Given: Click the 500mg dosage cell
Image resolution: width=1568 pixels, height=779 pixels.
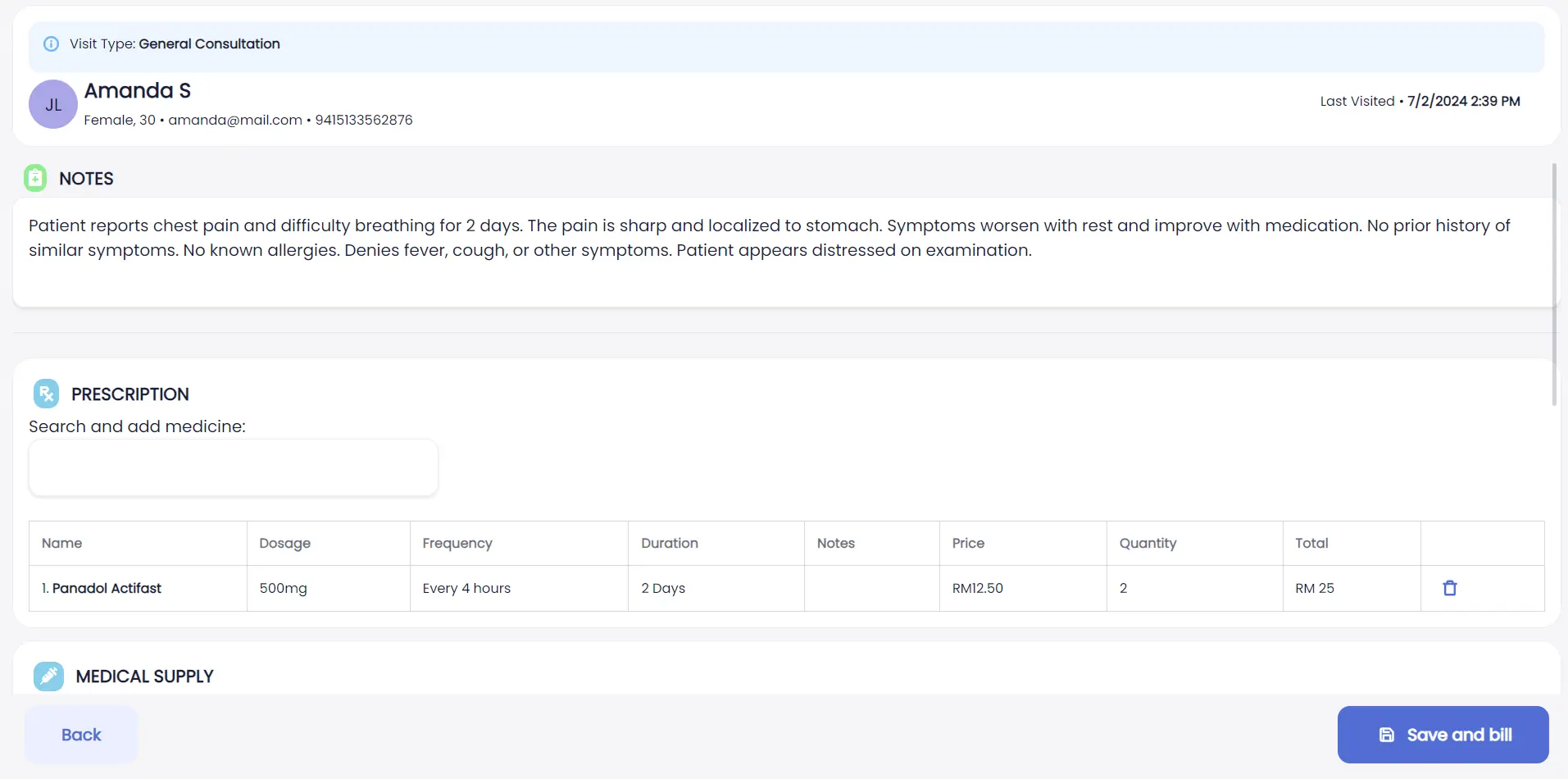Looking at the screenshot, I should pyautogui.click(x=284, y=588).
